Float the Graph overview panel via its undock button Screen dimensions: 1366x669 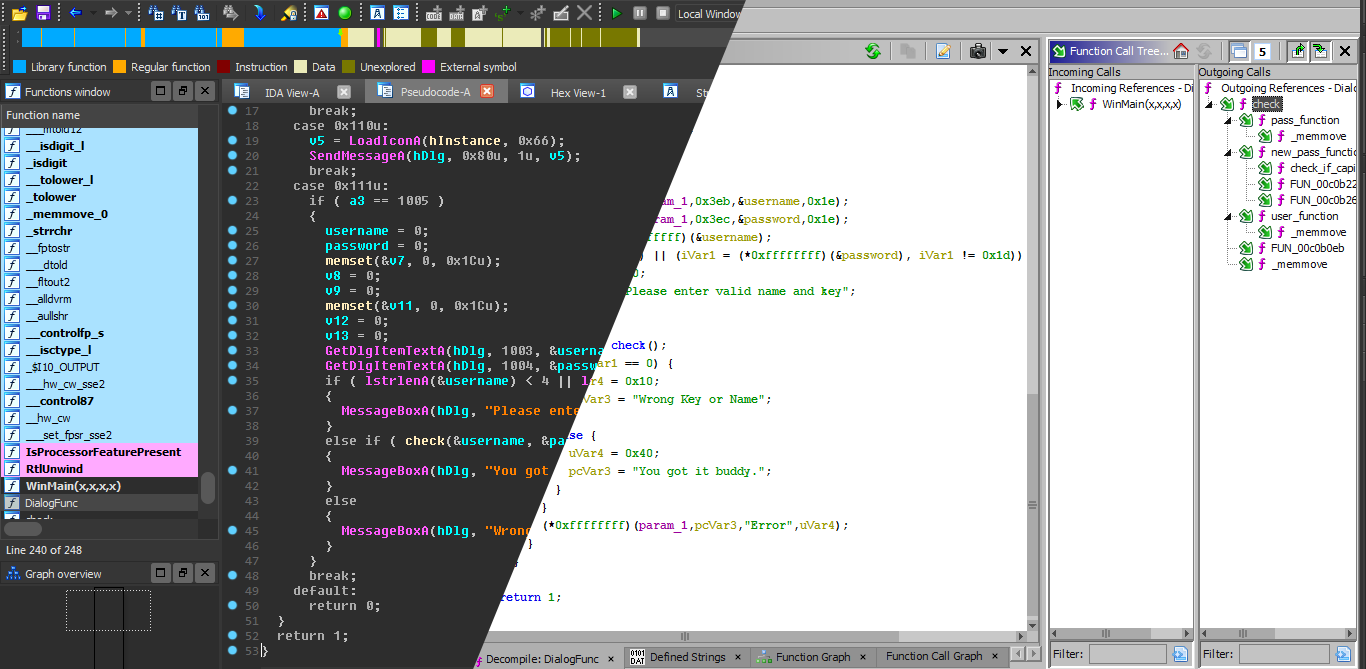[x=183, y=572]
